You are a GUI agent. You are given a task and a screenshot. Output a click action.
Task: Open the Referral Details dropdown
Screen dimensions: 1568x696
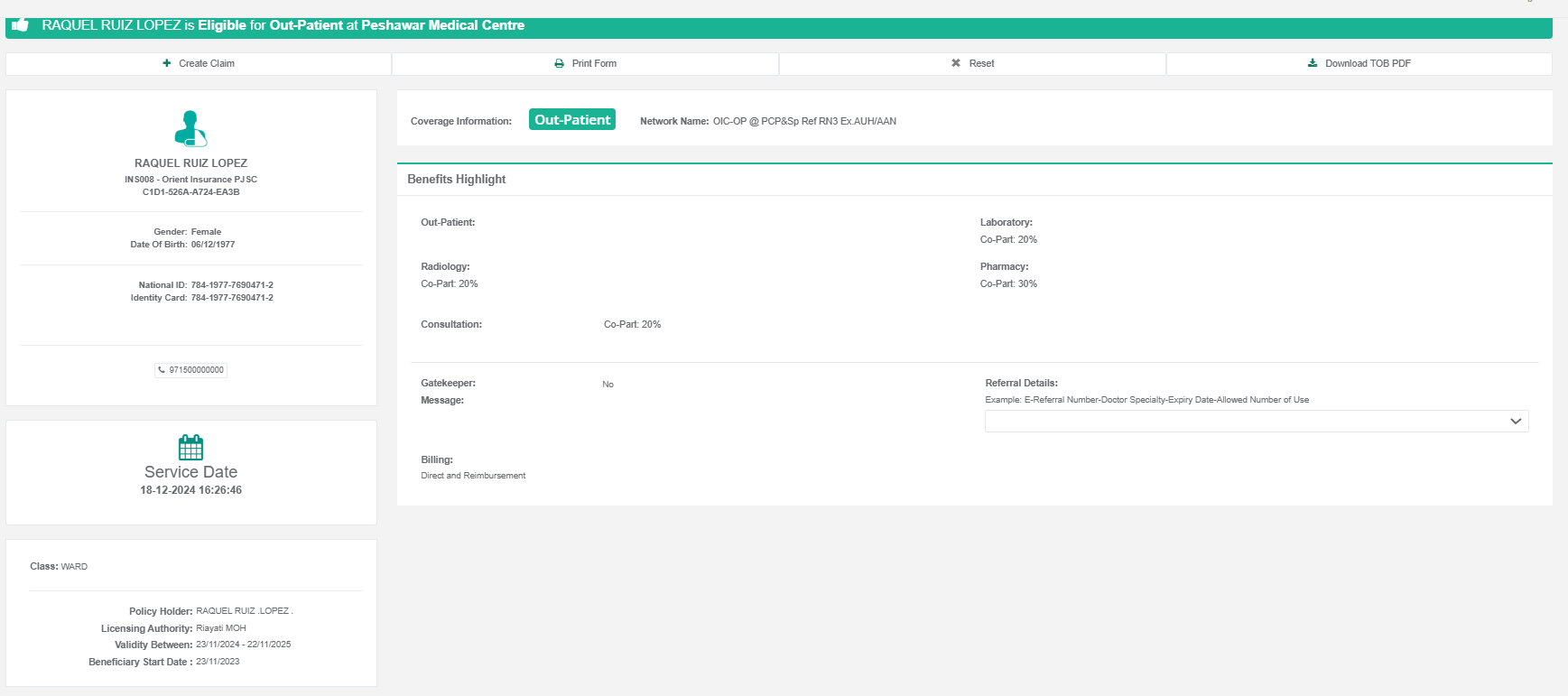(1246, 422)
